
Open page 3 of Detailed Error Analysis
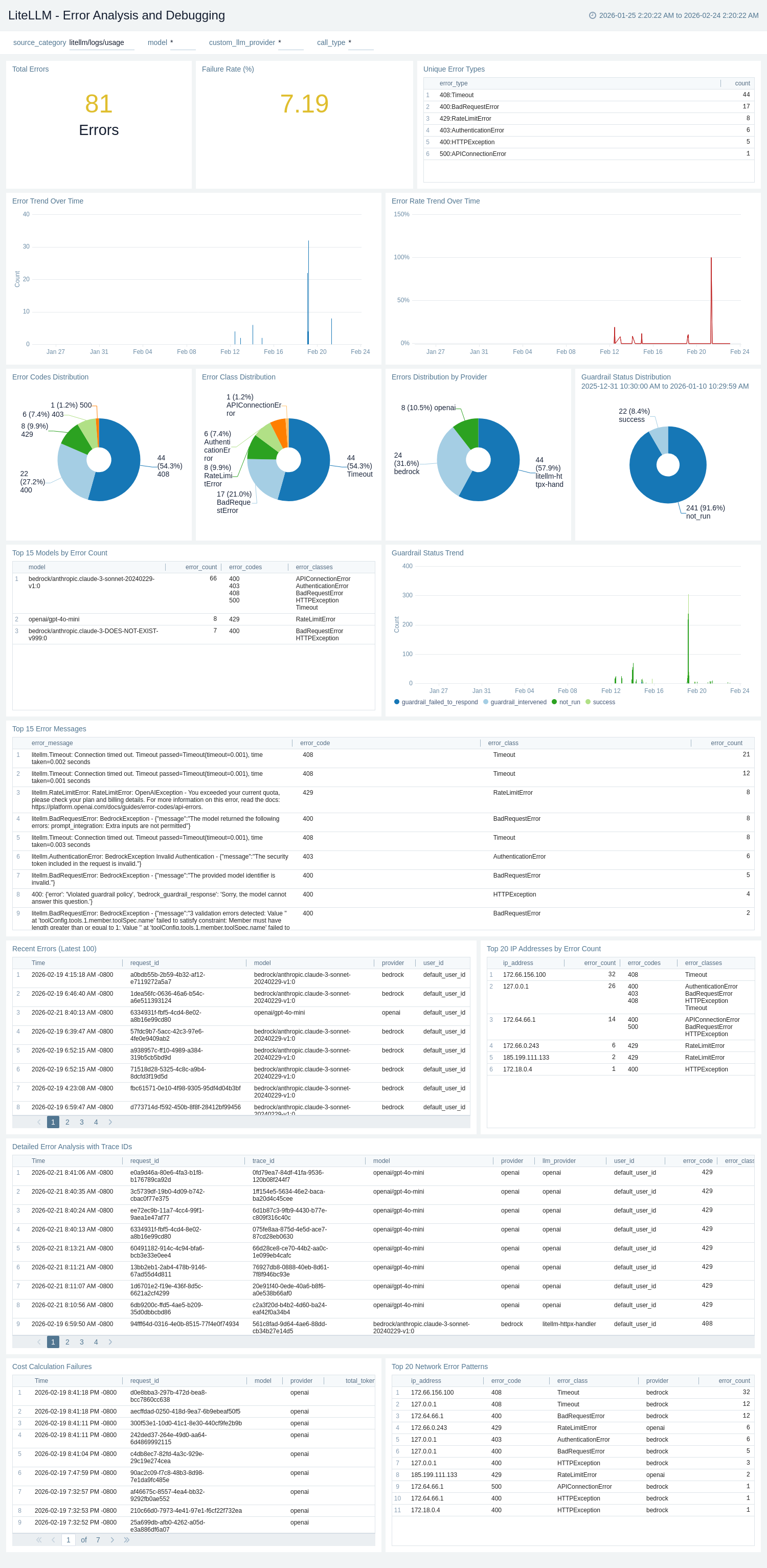[82, 1341]
